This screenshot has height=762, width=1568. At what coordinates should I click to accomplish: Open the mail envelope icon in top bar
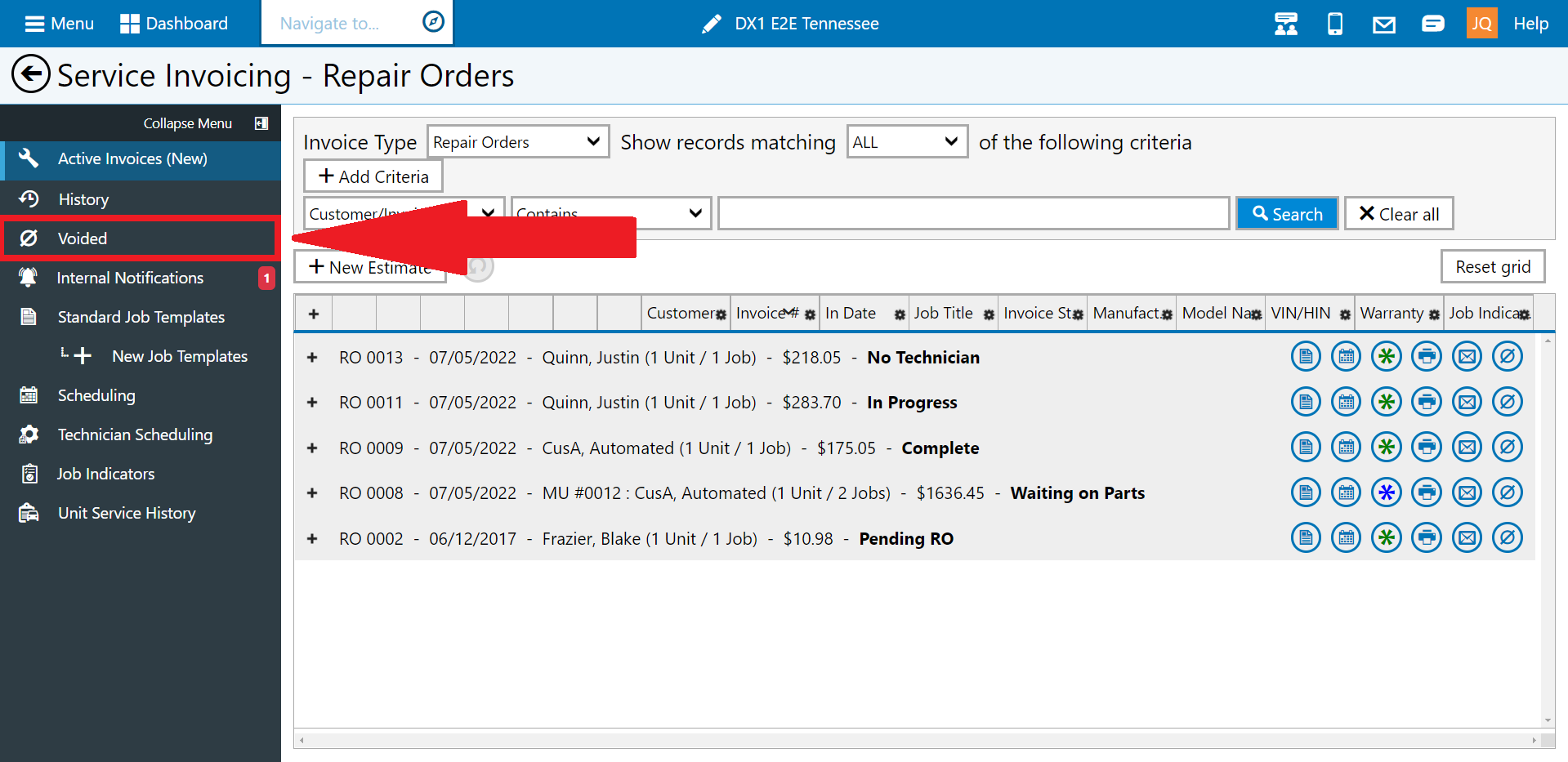(1384, 25)
